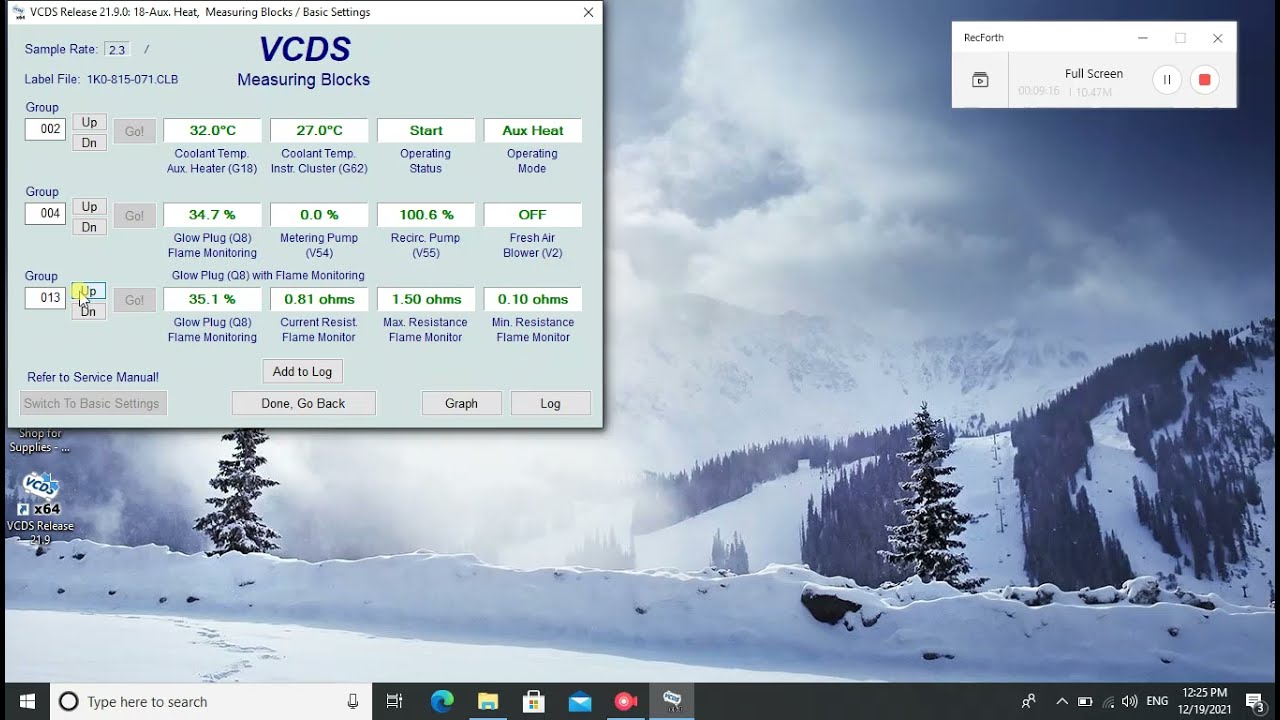This screenshot has width=1280, height=720.
Task: Open Mail app from taskbar
Action: point(580,702)
